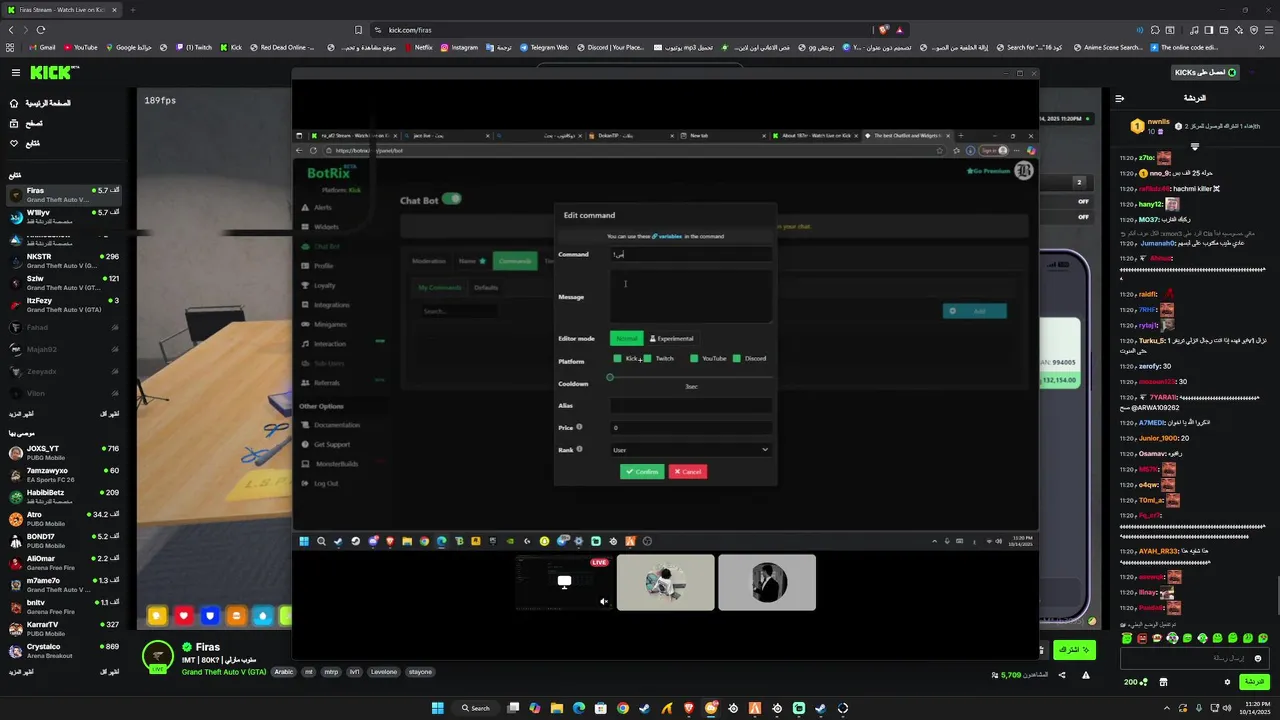1280x720 pixels.
Task: Click the Cooldown slider handle
Action: pyautogui.click(x=610, y=377)
